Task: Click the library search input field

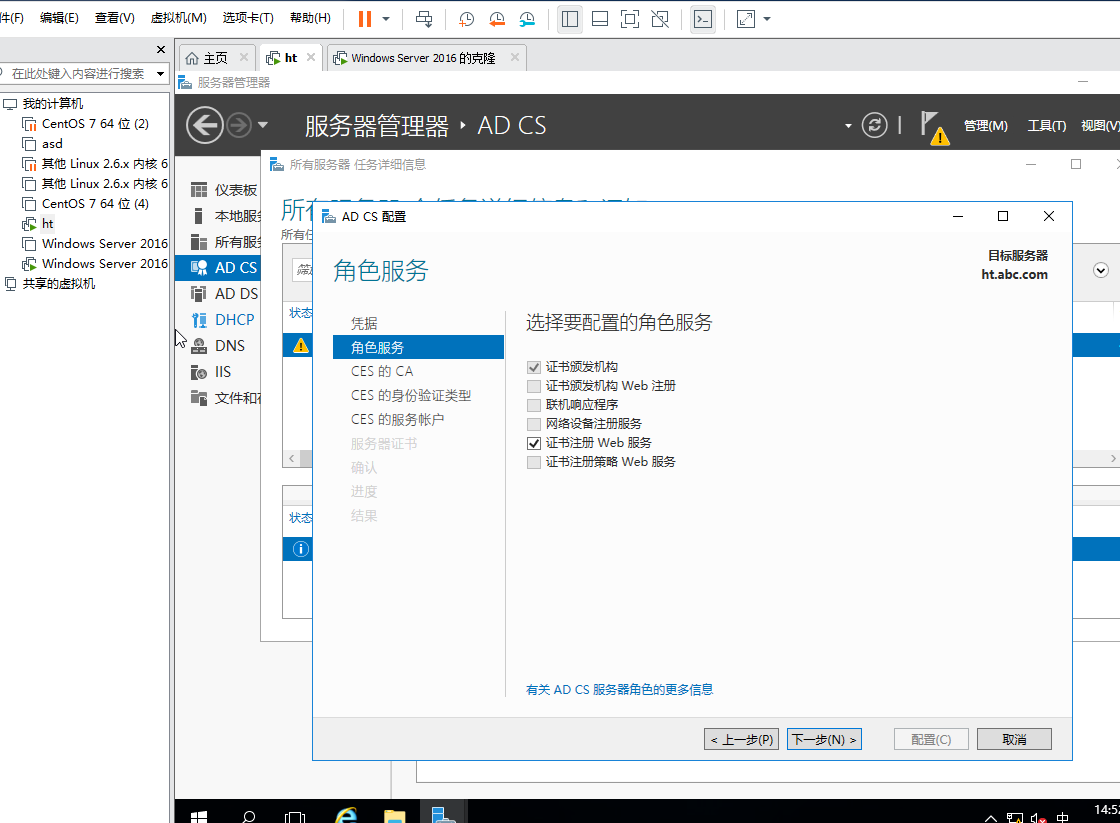Action: (77, 74)
